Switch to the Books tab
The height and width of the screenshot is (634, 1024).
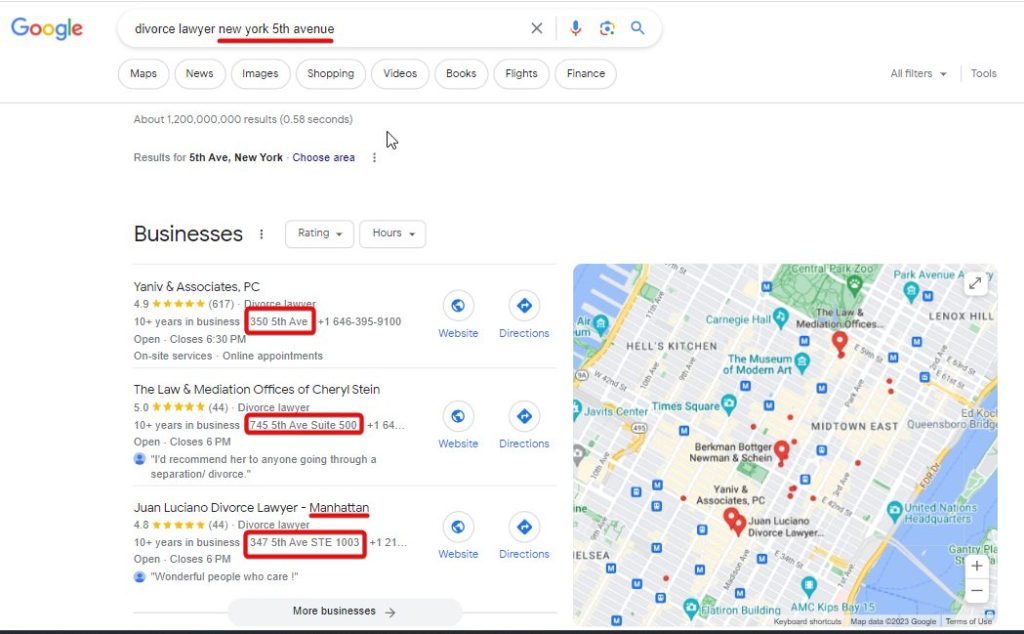pyautogui.click(x=461, y=74)
